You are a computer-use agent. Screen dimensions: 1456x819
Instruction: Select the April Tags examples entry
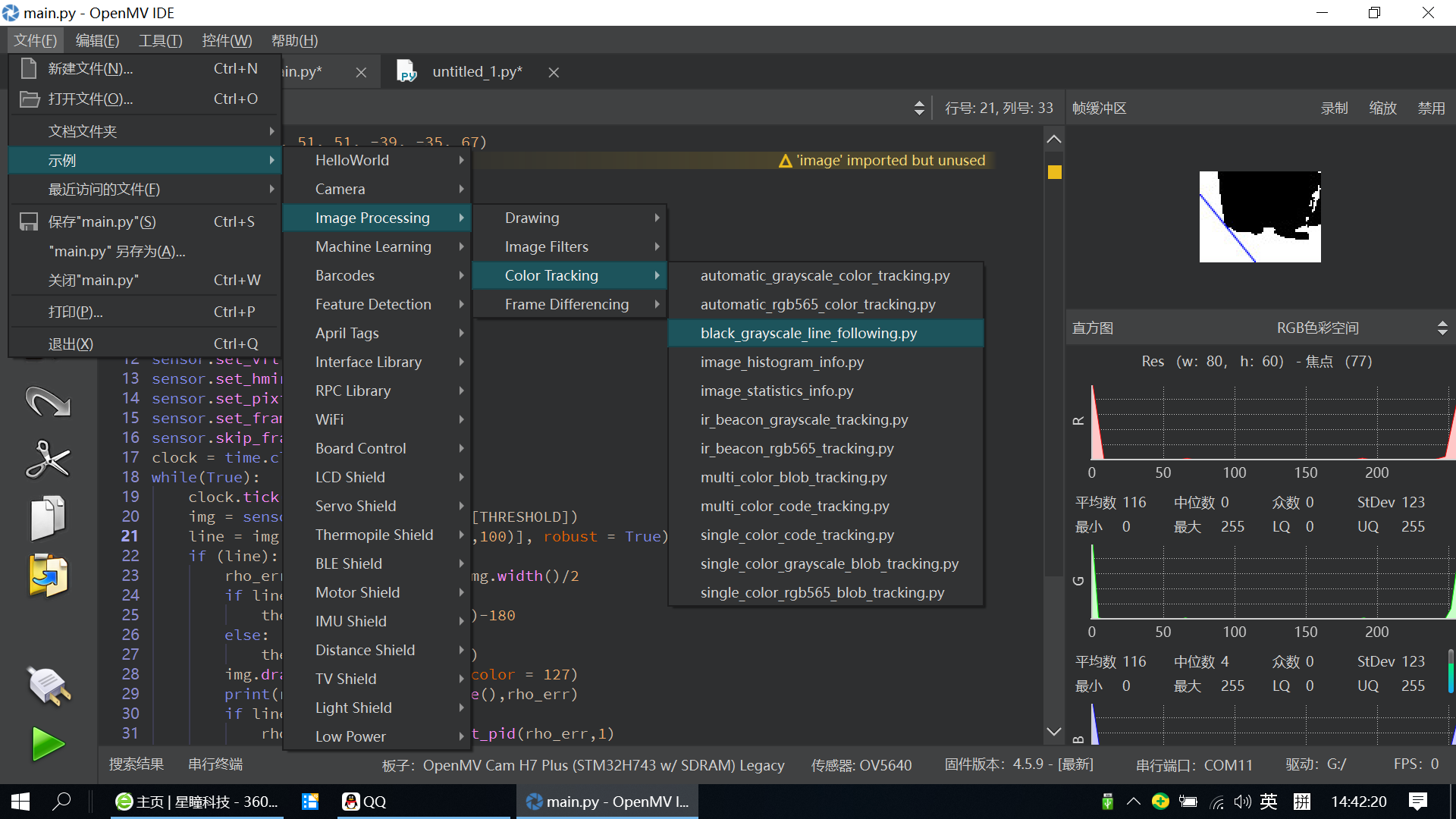(377, 333)
